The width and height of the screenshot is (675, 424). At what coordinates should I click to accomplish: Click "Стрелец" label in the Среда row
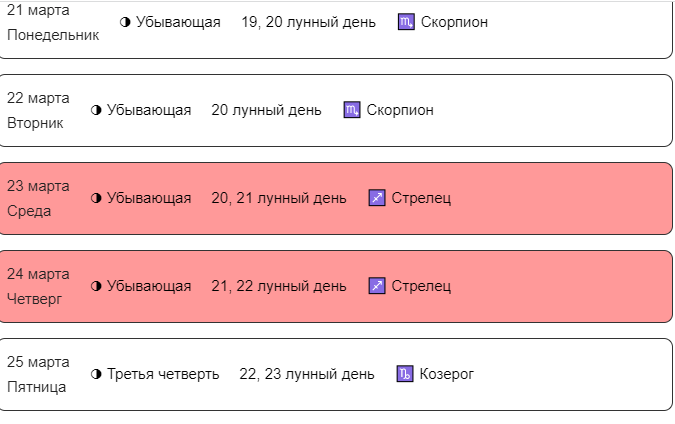click(x=421, y=198)
